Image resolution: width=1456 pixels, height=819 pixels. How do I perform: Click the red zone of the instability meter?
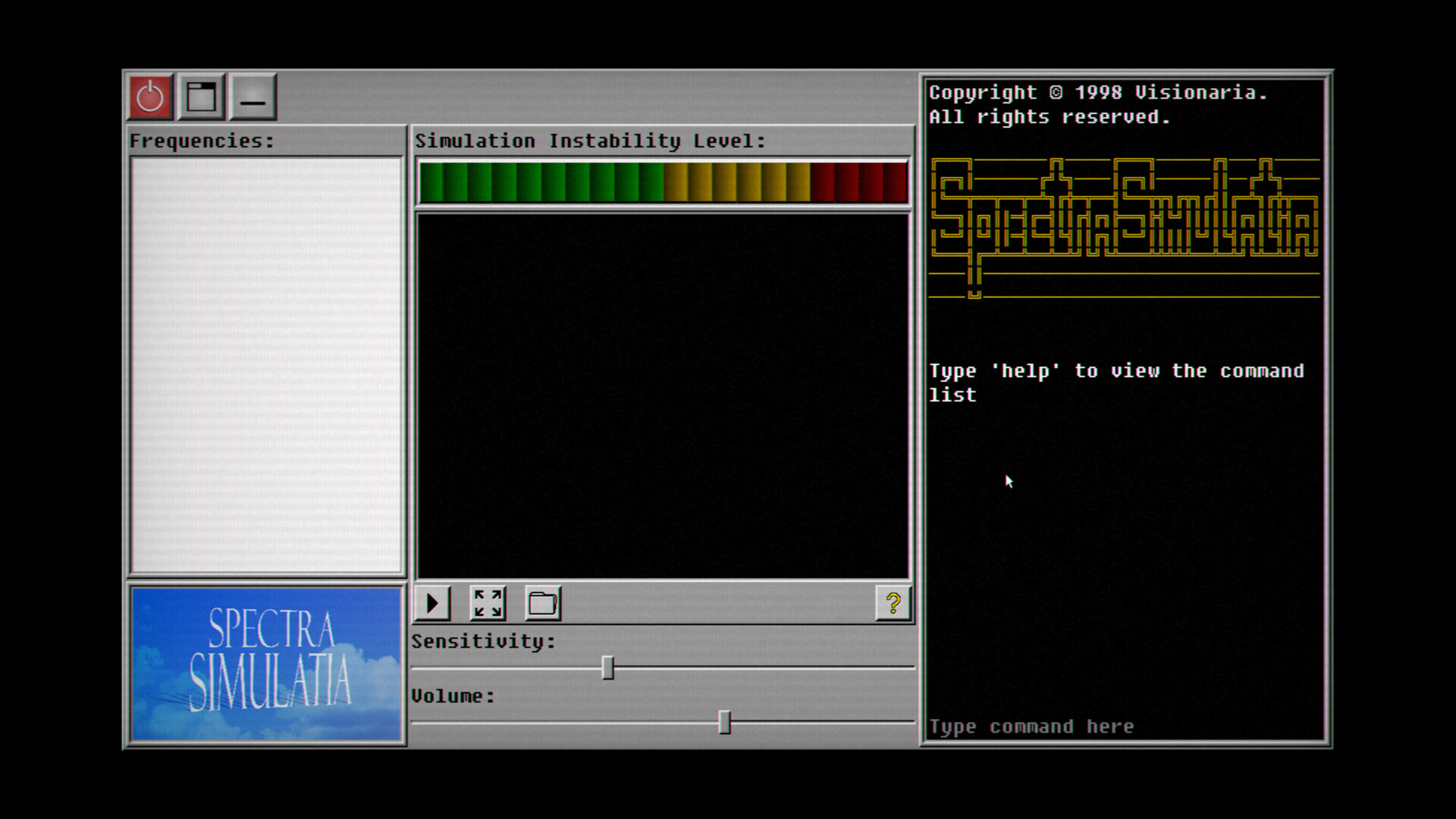coord(857,182)
